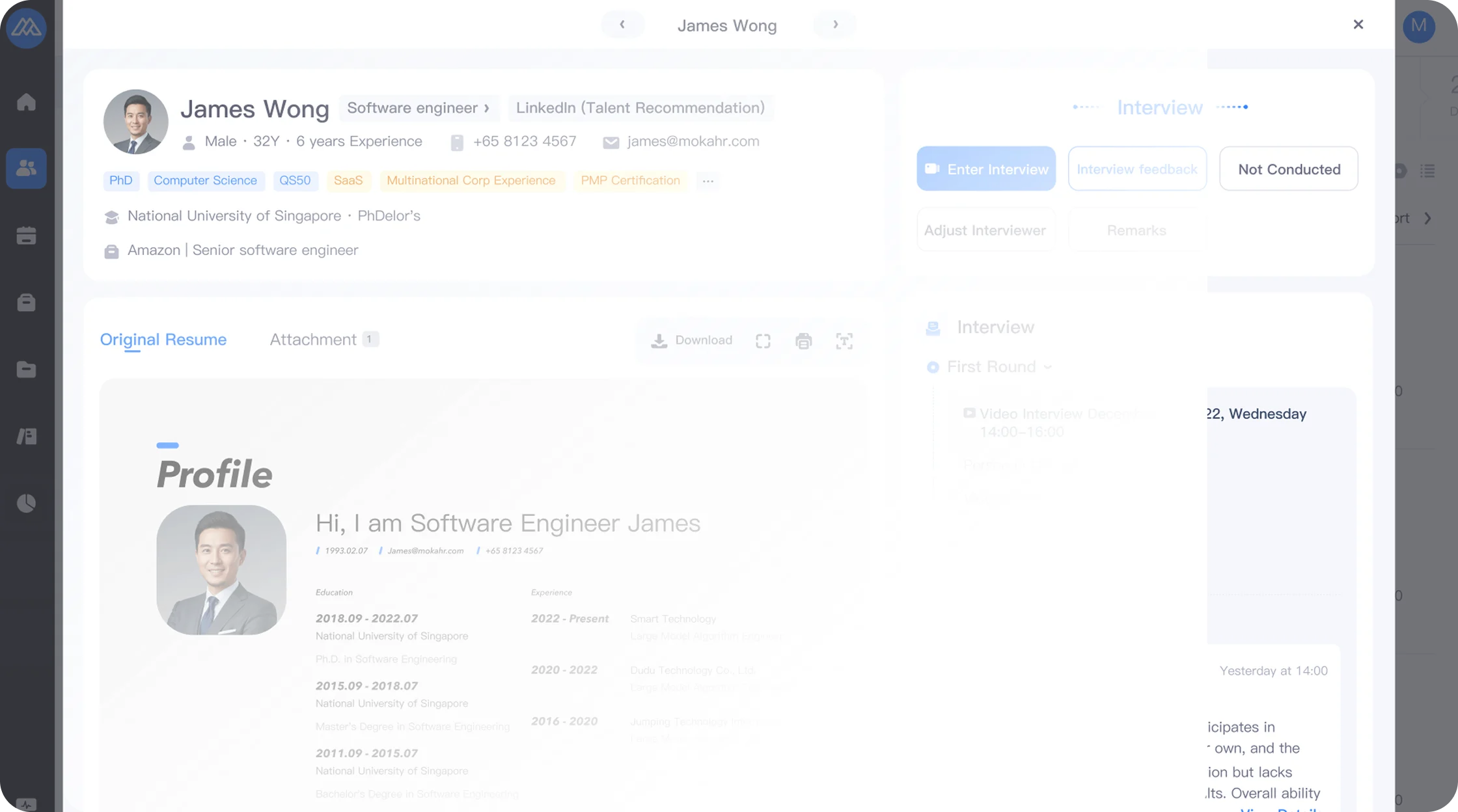The height and width of the screenshot is (812, 1458).
Task: Open the calendar icon in sidebar
Action: [26, 236]
